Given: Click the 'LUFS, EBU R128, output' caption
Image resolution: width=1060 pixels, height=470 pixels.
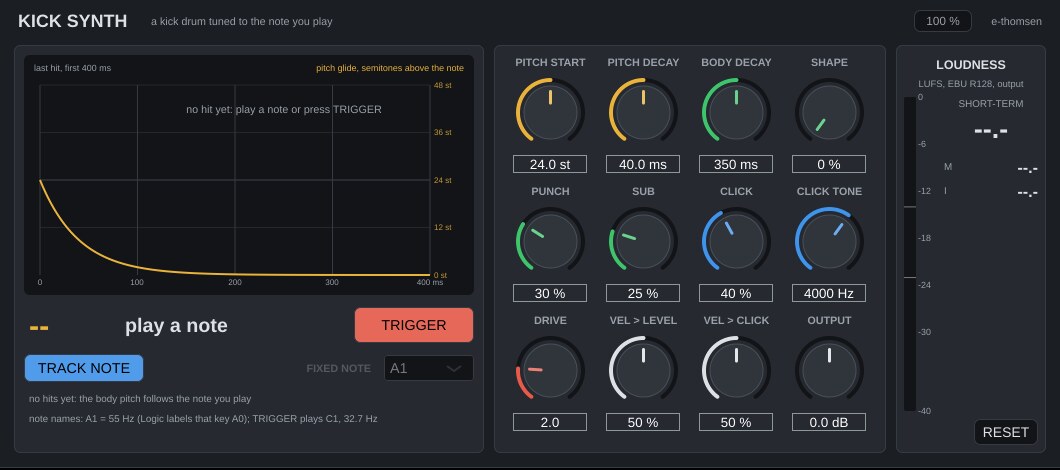Looking at the screenshot, I should click(x=970, y=84).
